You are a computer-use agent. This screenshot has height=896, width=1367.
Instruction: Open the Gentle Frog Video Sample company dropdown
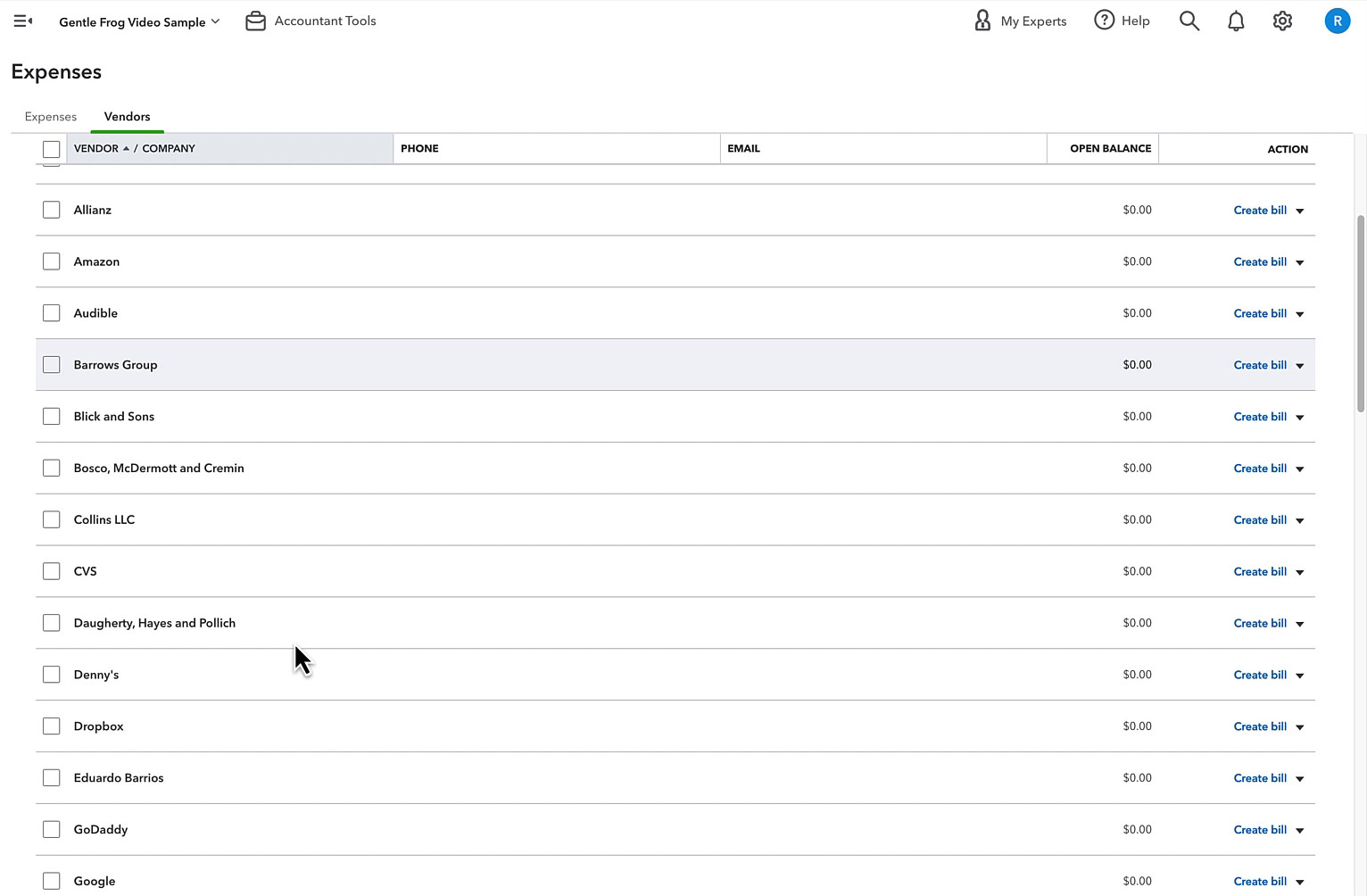(139, 21)
